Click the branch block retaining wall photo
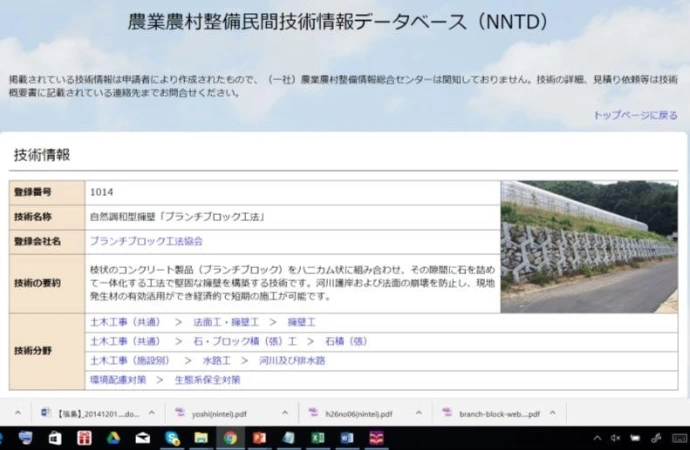 click(x=588, y=246)
